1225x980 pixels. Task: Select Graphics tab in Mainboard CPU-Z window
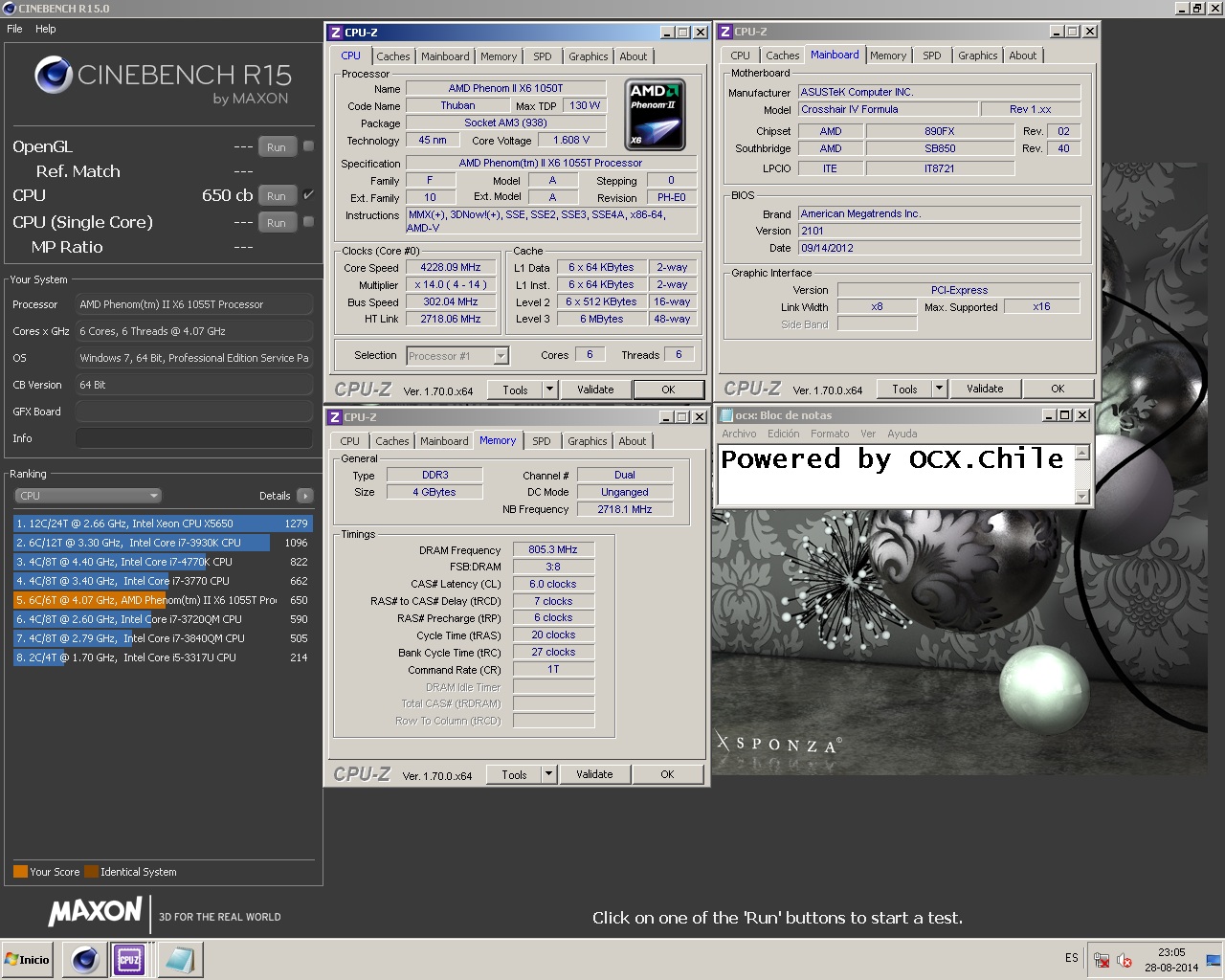[x=978, y=56]
